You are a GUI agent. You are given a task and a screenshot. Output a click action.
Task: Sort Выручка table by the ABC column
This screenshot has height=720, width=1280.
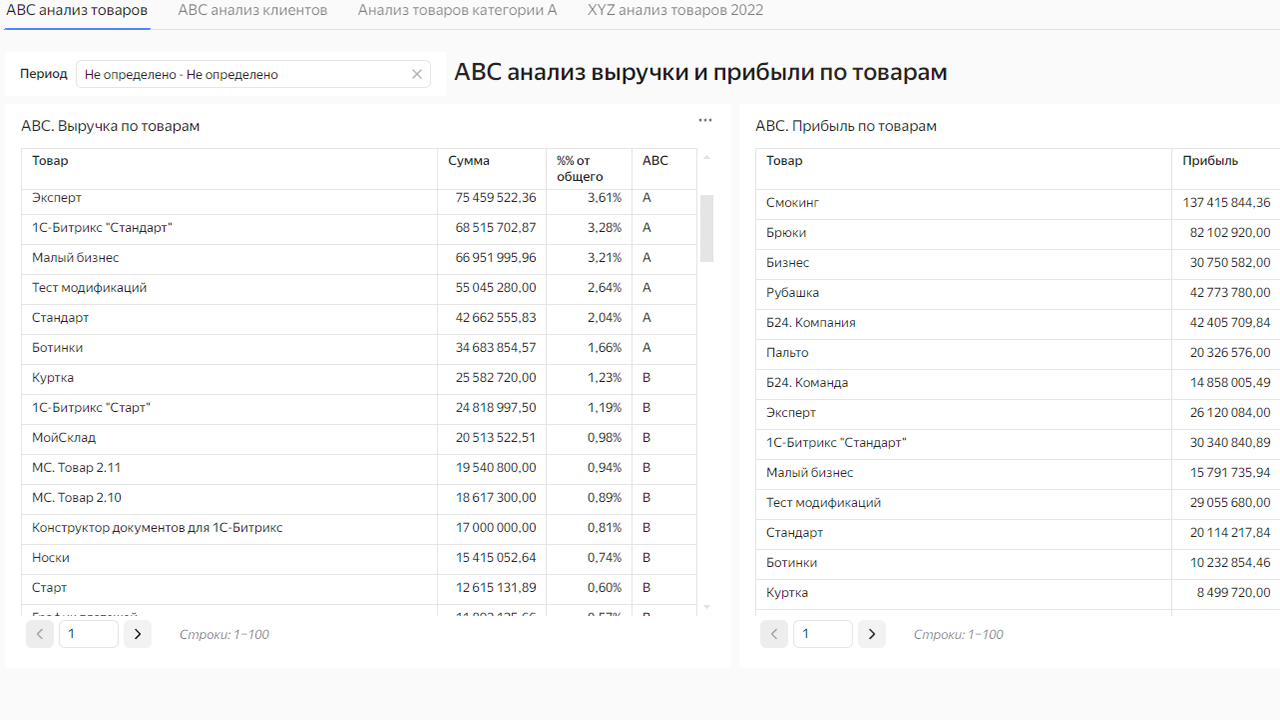[655, 161]
